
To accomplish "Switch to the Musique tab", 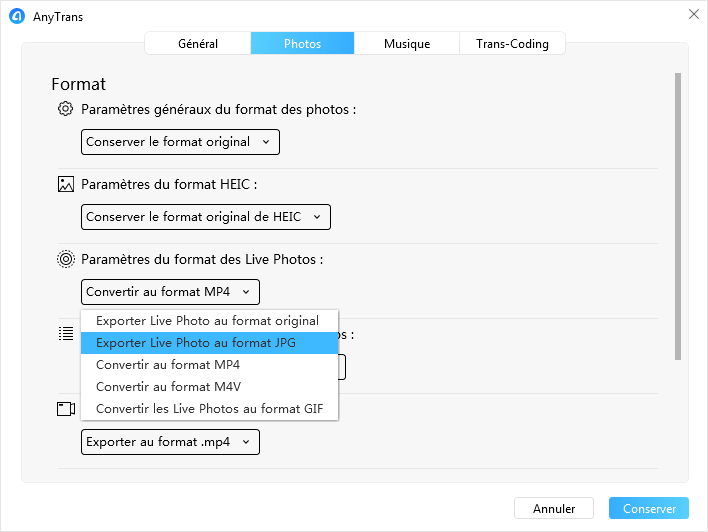I will click(407, 43).
